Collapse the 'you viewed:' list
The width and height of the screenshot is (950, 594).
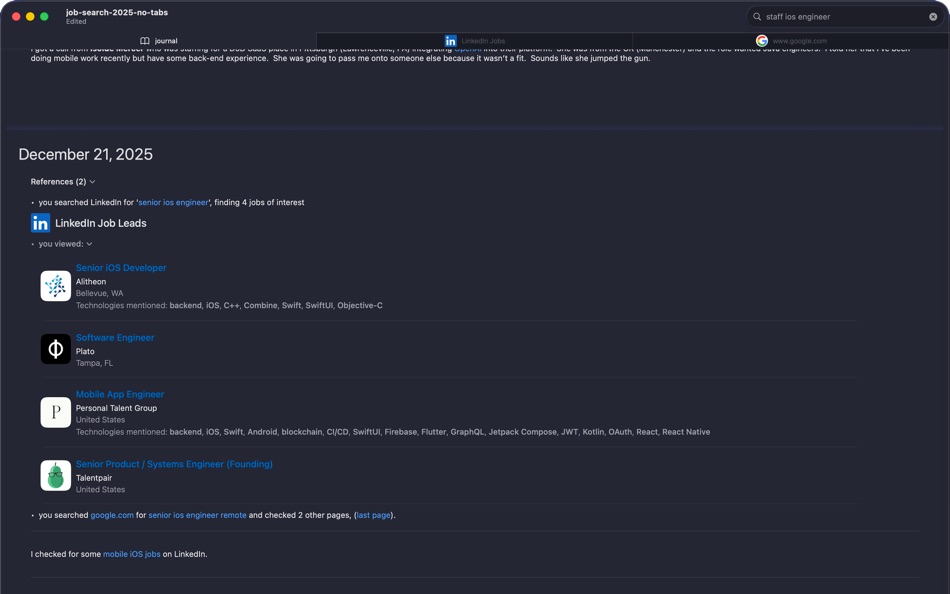click(x=65, y=244)
